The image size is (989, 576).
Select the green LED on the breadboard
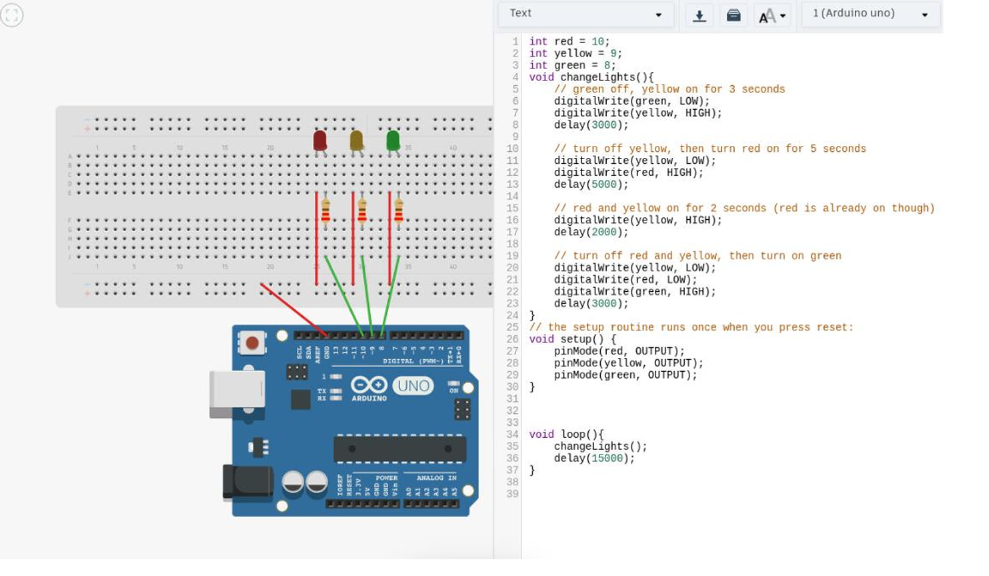tap(393, 143)
